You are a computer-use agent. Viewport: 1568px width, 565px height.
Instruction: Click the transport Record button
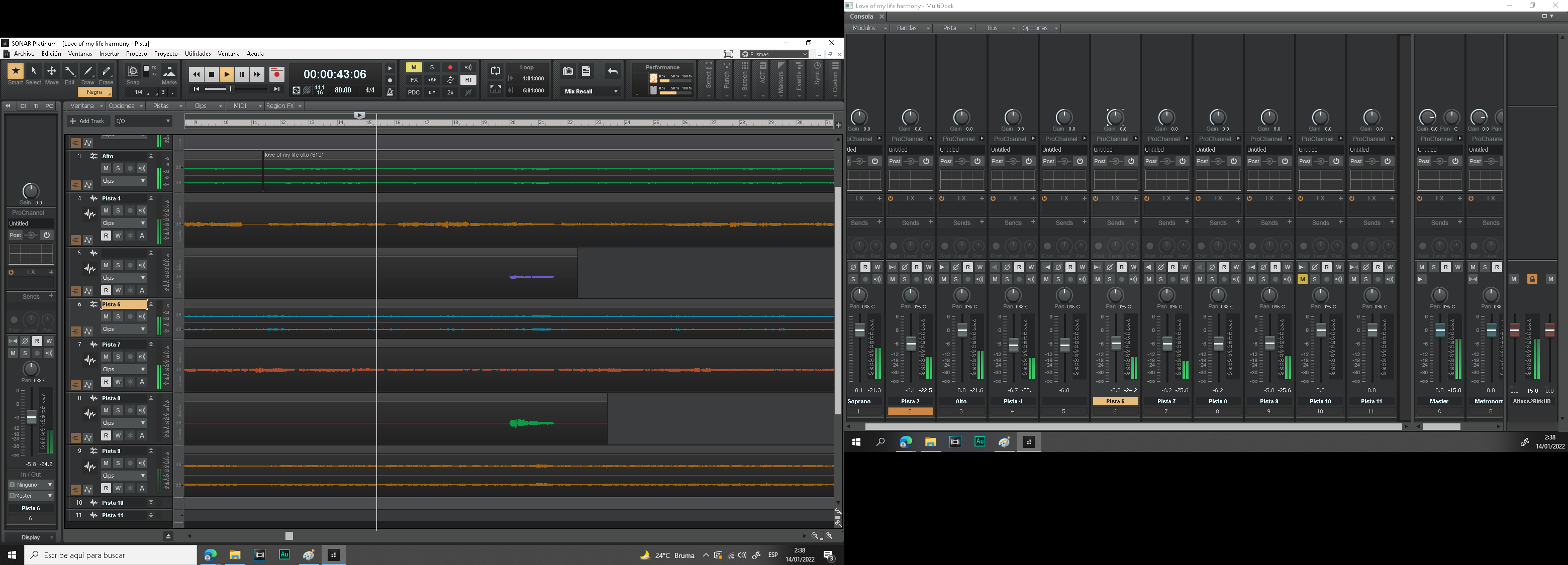(x=276, y=74)
